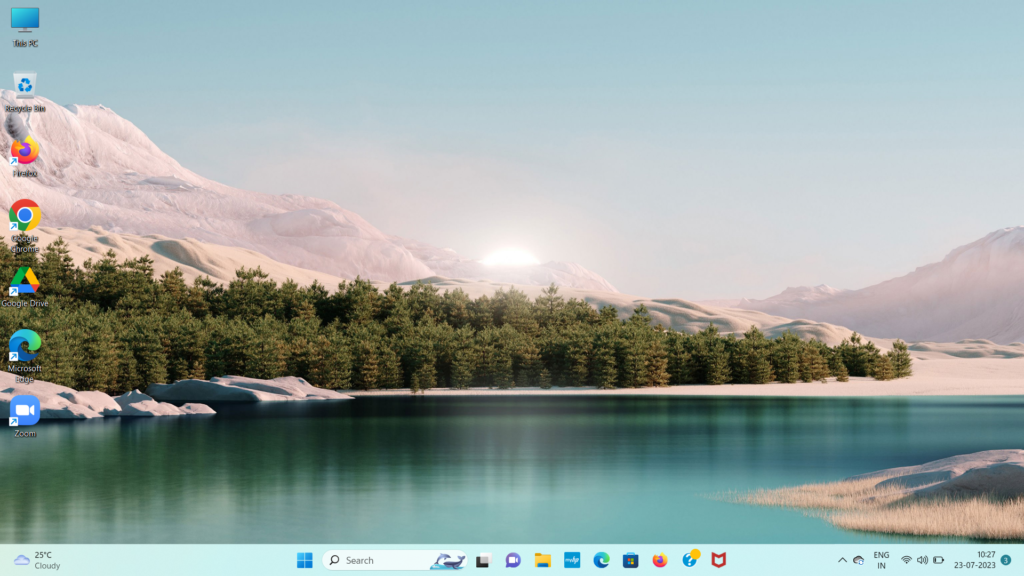Select the Zoom desktop shortcut
This screenshot has height=576, width=1024.
click(25, 417)
